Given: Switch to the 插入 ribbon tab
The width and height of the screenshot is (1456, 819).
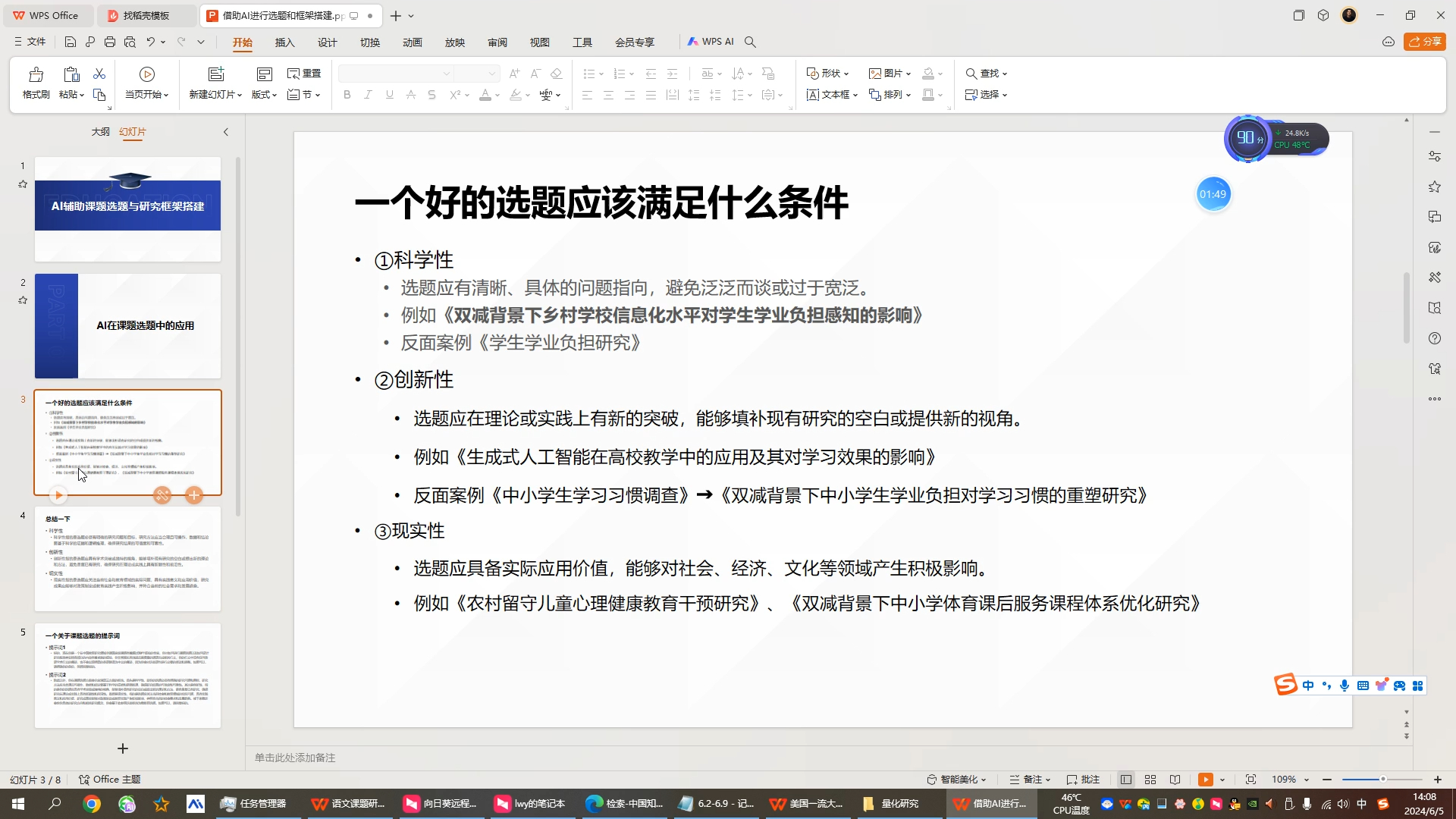Looking at the screenshot, I should (x=284, y=42).
